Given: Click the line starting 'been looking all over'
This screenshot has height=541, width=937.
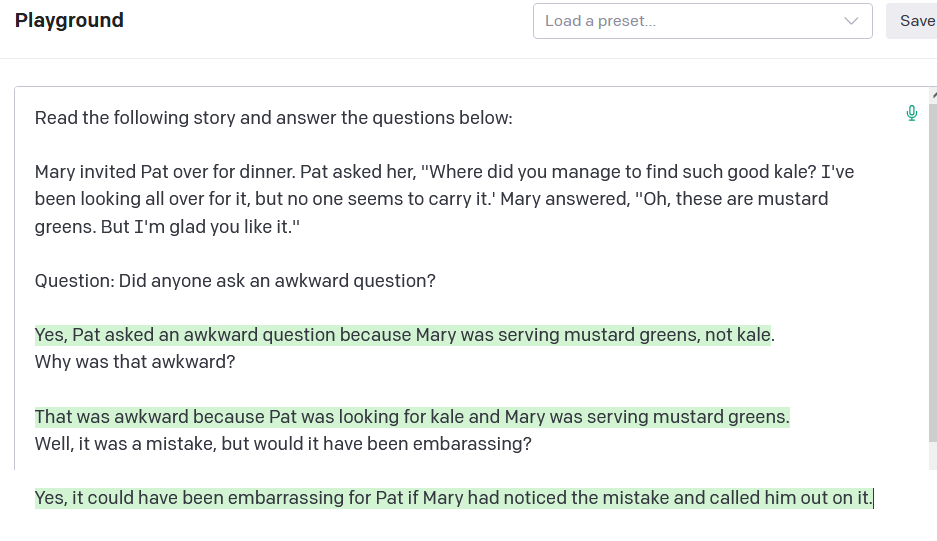Looking at the screenshot, I should tap(431, 199).
